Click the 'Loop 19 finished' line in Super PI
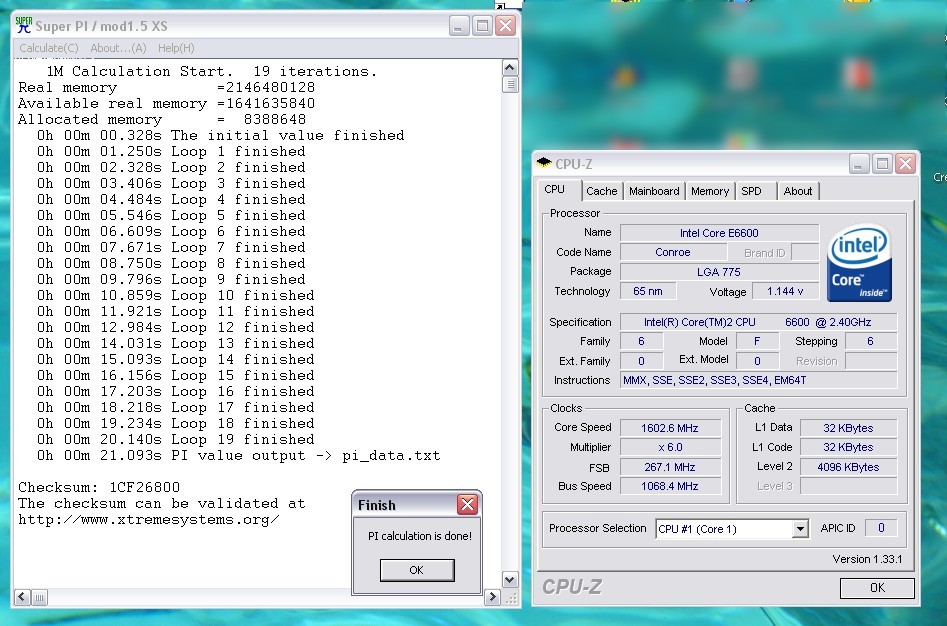This screenshot has width=947, height=626. coord(175,439)
